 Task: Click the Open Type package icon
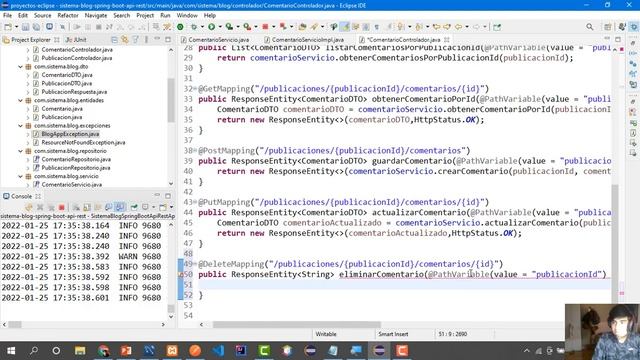(302, 27)
